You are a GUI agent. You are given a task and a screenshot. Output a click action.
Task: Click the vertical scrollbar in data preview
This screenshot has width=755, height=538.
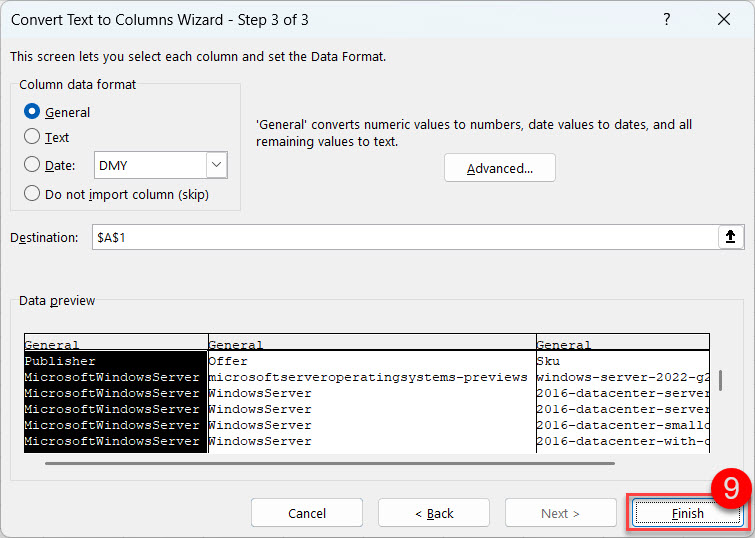tap(720, 382)
